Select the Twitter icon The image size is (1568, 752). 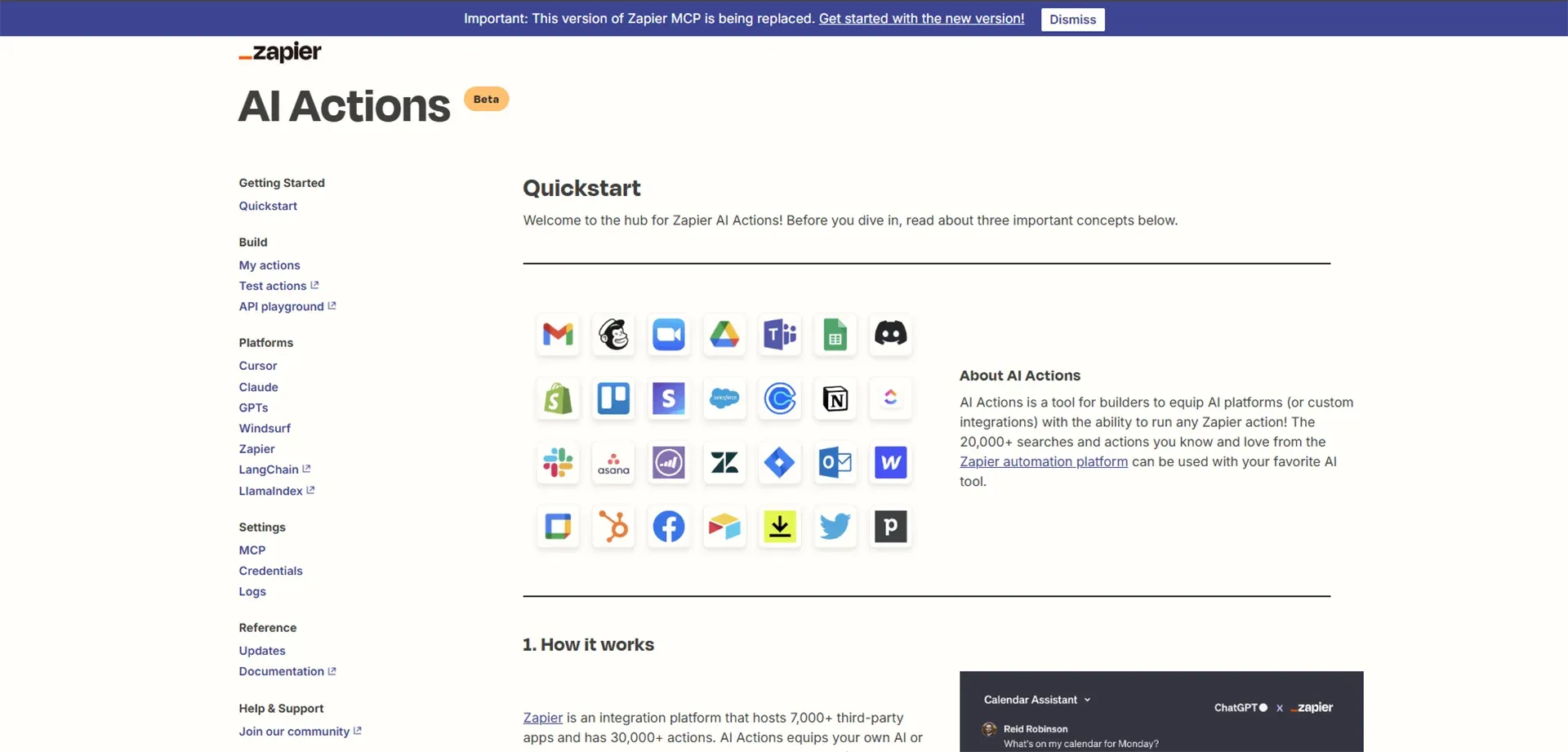pyautogui.click(x=835, y=527)
